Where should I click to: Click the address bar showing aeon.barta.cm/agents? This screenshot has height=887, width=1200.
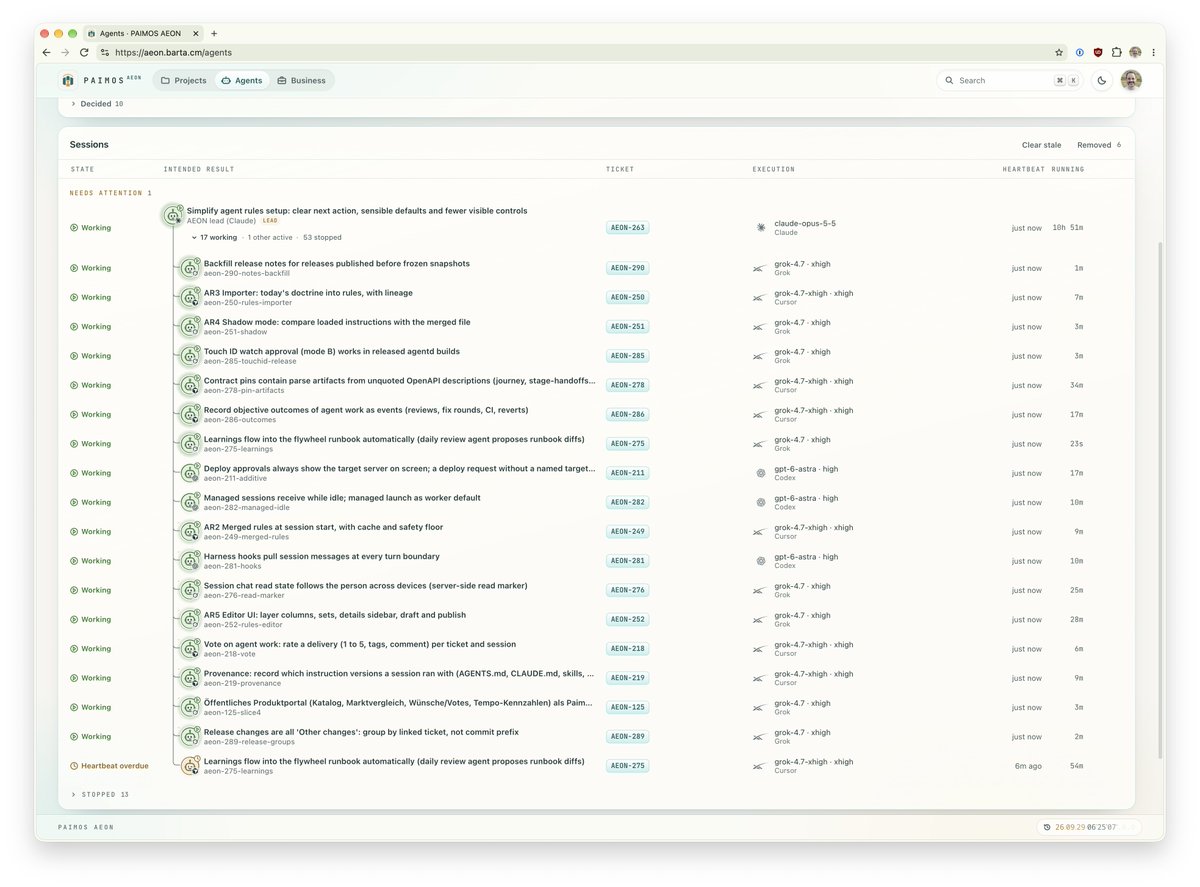tap(580, 52)
